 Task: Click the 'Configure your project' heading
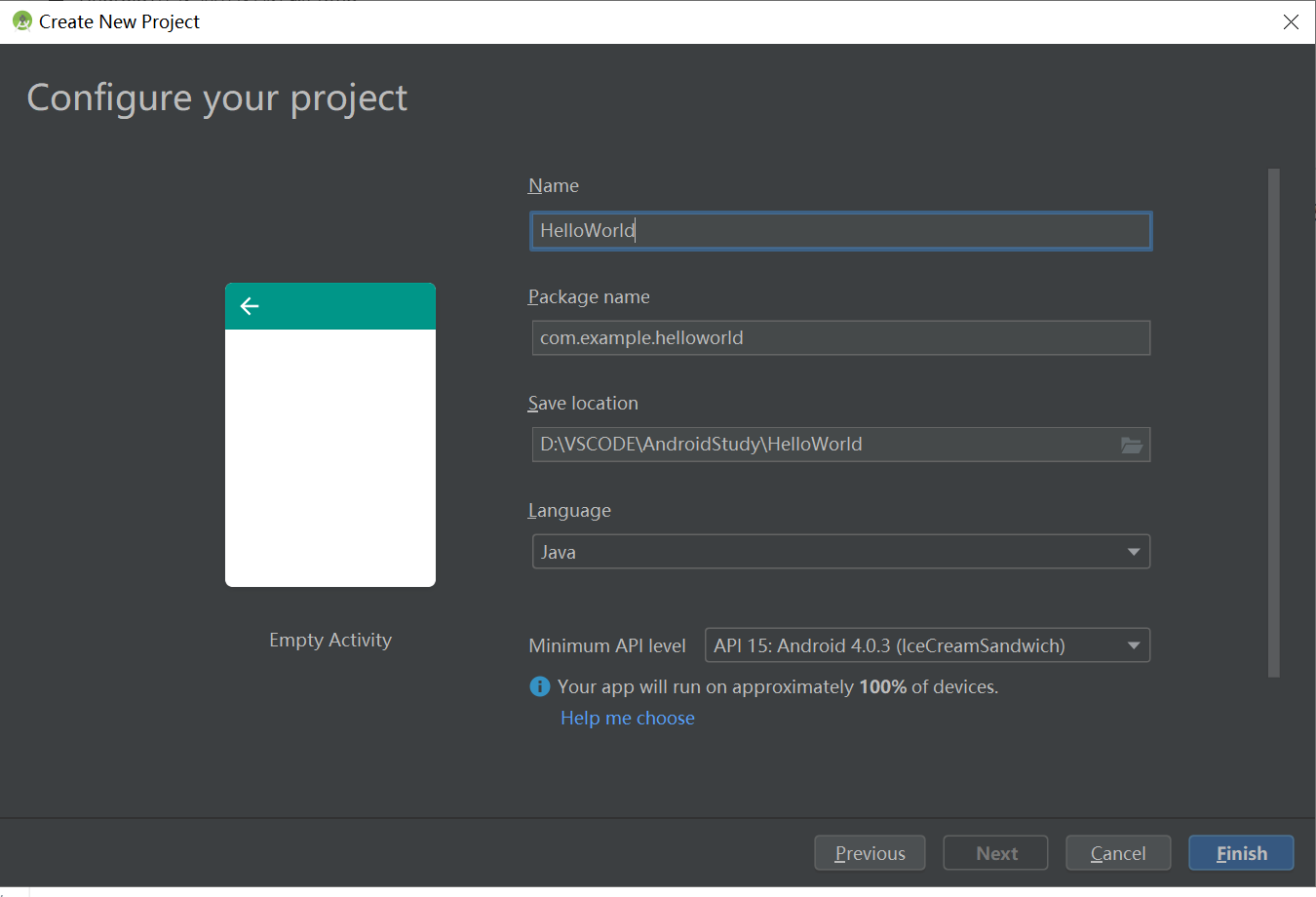point(216,98)
